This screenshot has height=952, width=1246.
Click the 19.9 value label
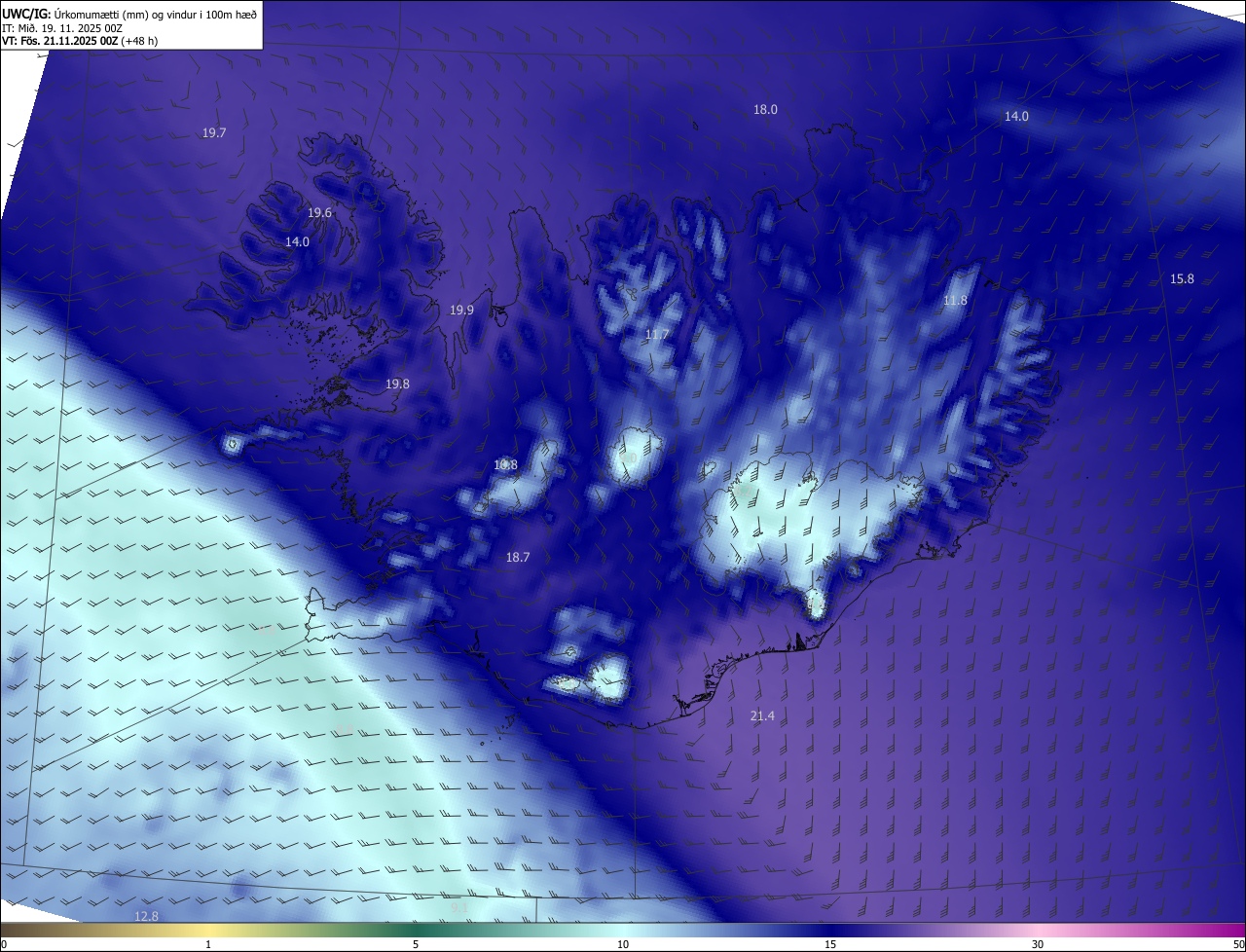pyautogui.click(x=461, y=310)
